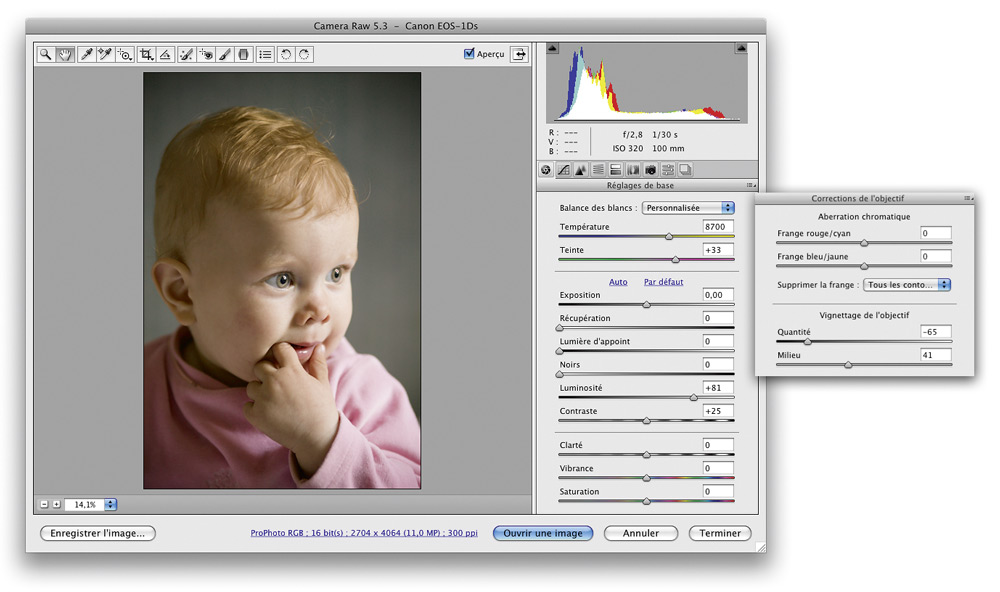Screen dimensions: 1000x592
Task: Click the Frange rouge/cyan value field
Action: 936,233
